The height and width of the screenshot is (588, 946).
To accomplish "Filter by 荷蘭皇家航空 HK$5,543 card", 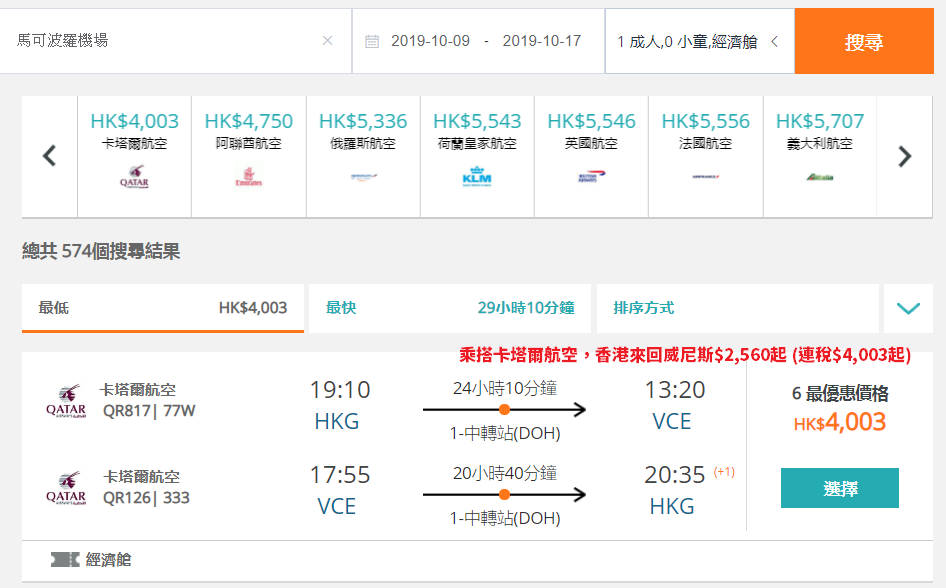I will 477,156.
